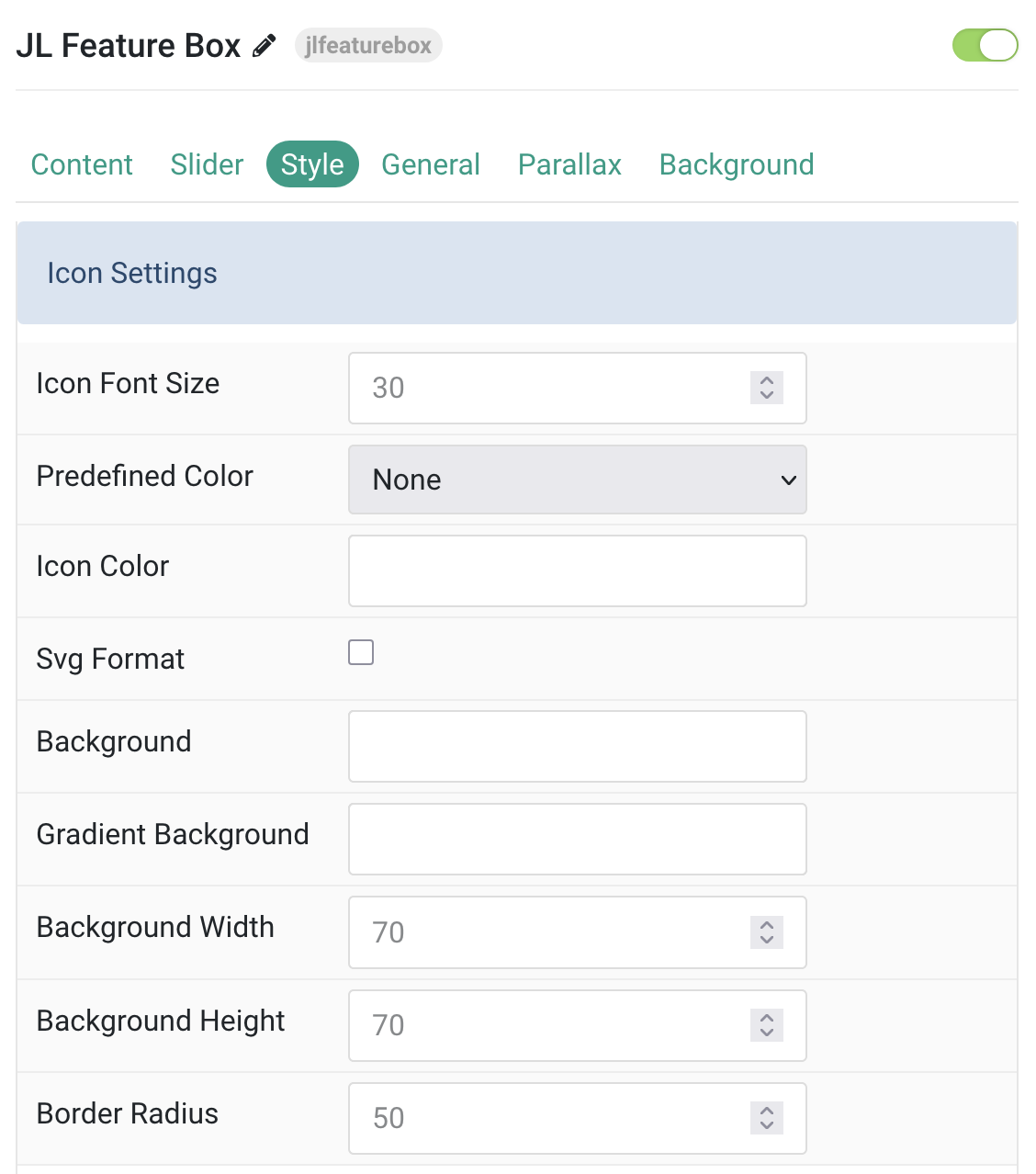Enable the Svg Format checkbox
Screen dimensions: 1036x1174
tap(361, 652)
